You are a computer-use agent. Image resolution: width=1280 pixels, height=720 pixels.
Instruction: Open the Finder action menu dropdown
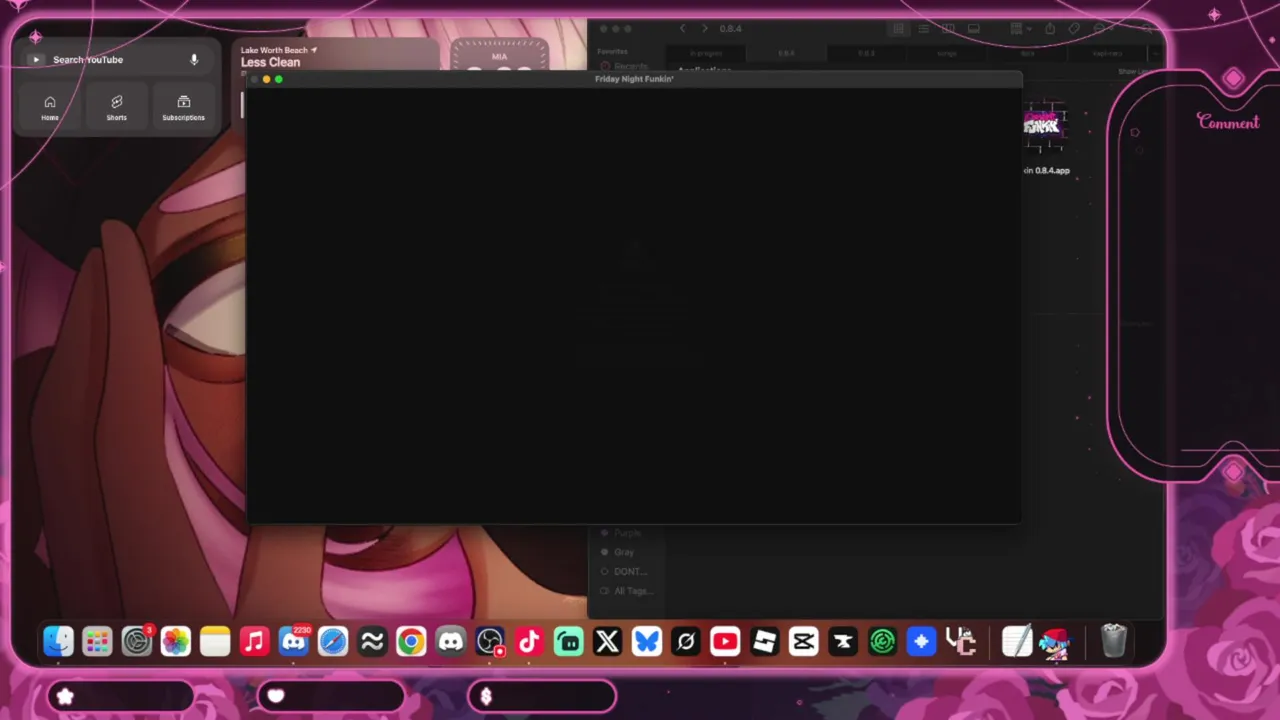pyautogui.click(x=1103, y=29)
